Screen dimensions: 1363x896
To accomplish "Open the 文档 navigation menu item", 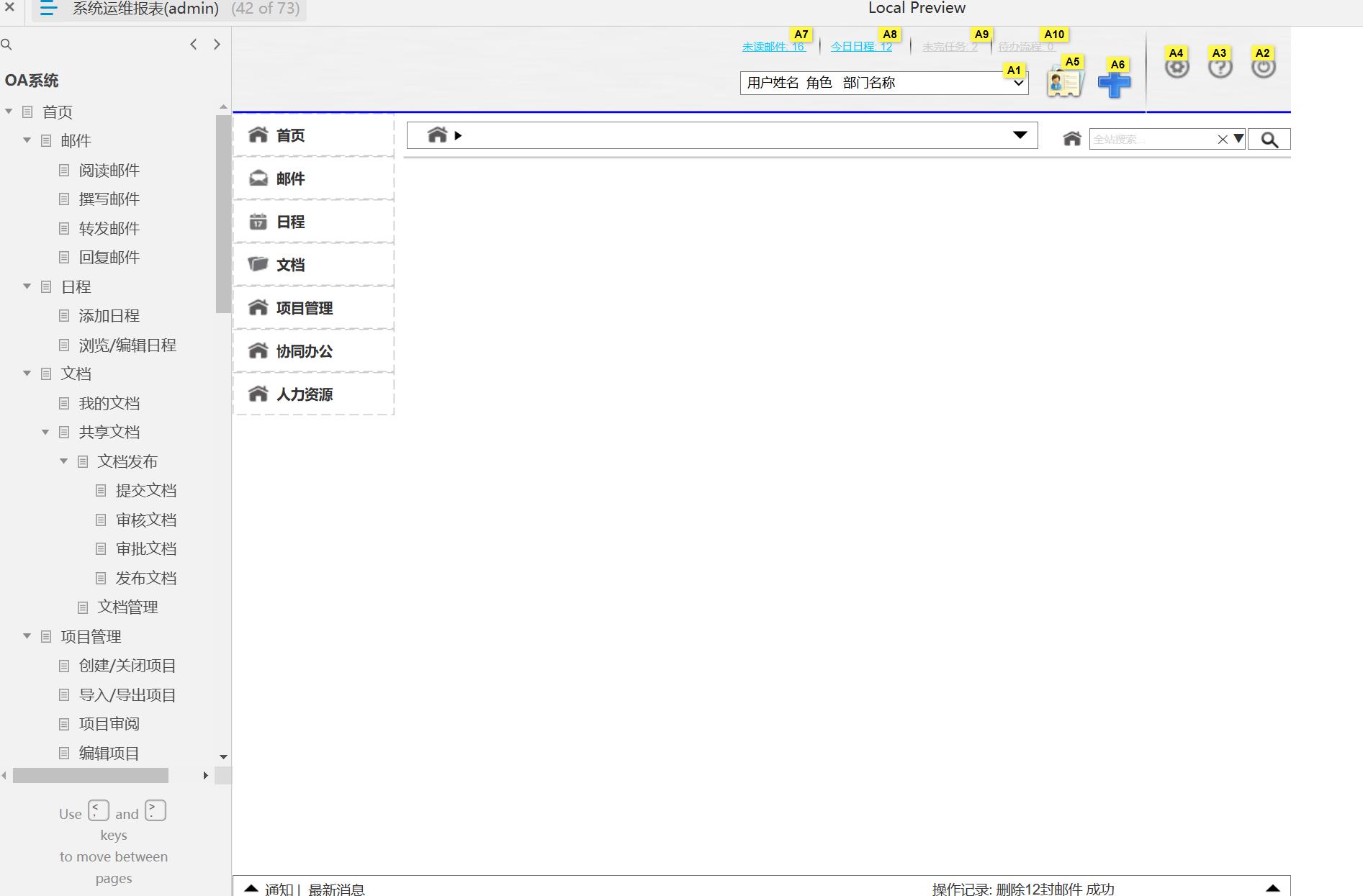I will click(x=313, y=264).
